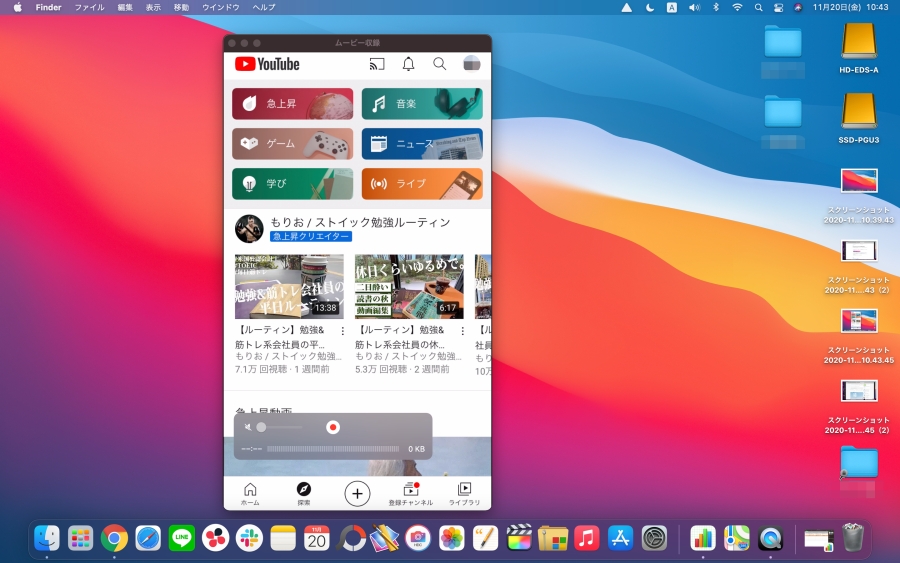This screenshot has width=900, height=563.
Task: Open the 編集 menu
Action: pyautogui.click(x=125, y=7)
